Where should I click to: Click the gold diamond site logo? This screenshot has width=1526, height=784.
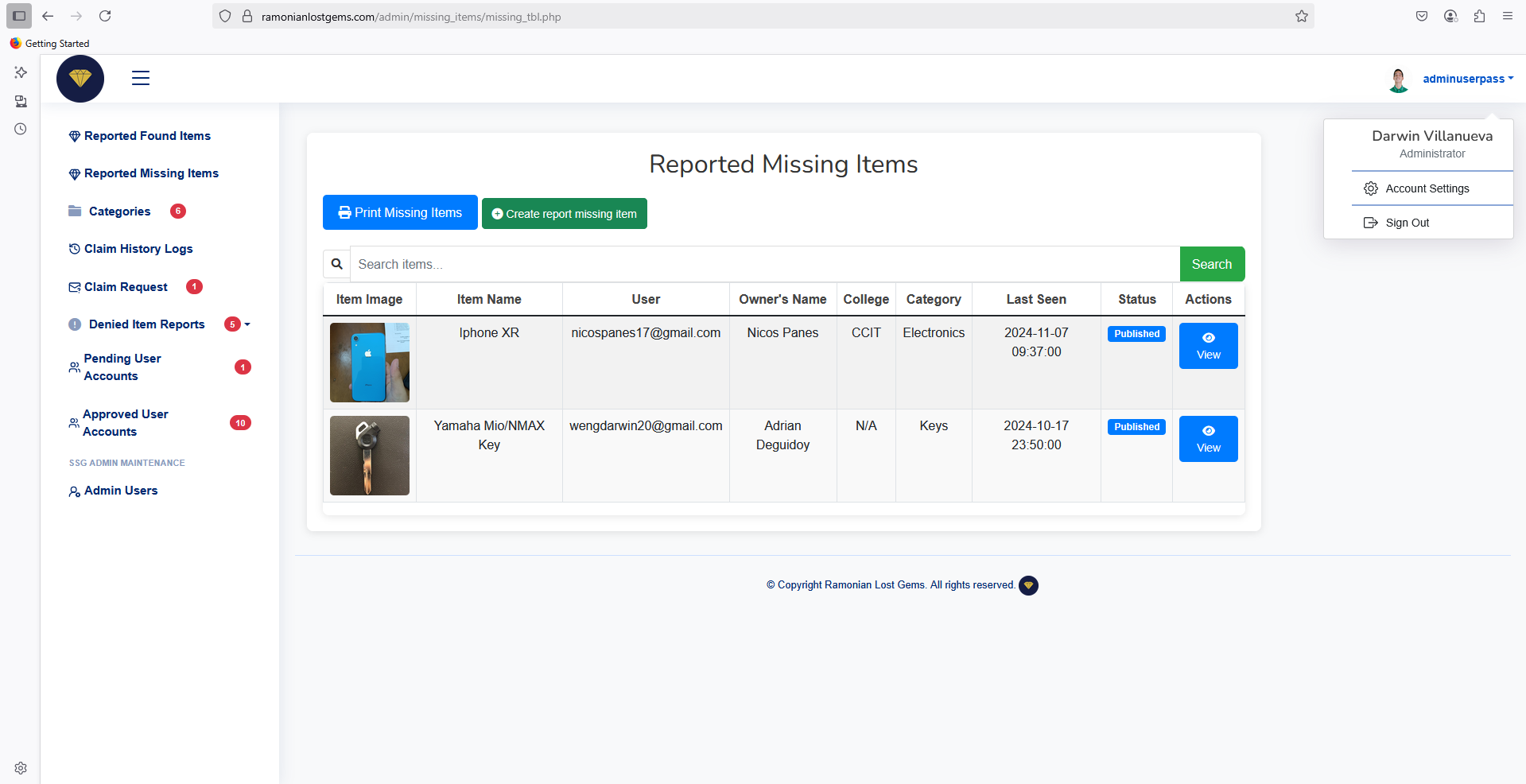(80, 79)
